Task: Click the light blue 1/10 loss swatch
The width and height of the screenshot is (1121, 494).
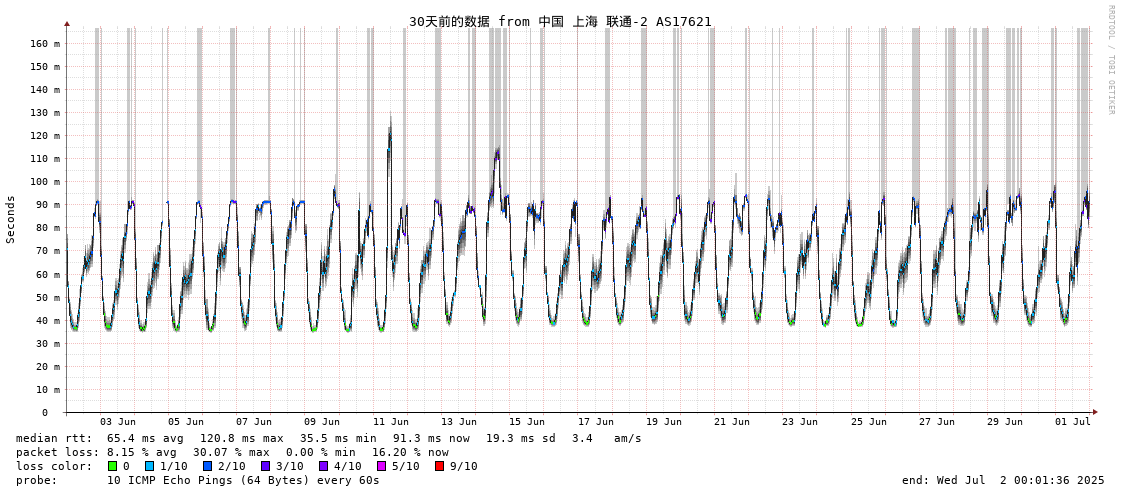Action: point(149,466)
